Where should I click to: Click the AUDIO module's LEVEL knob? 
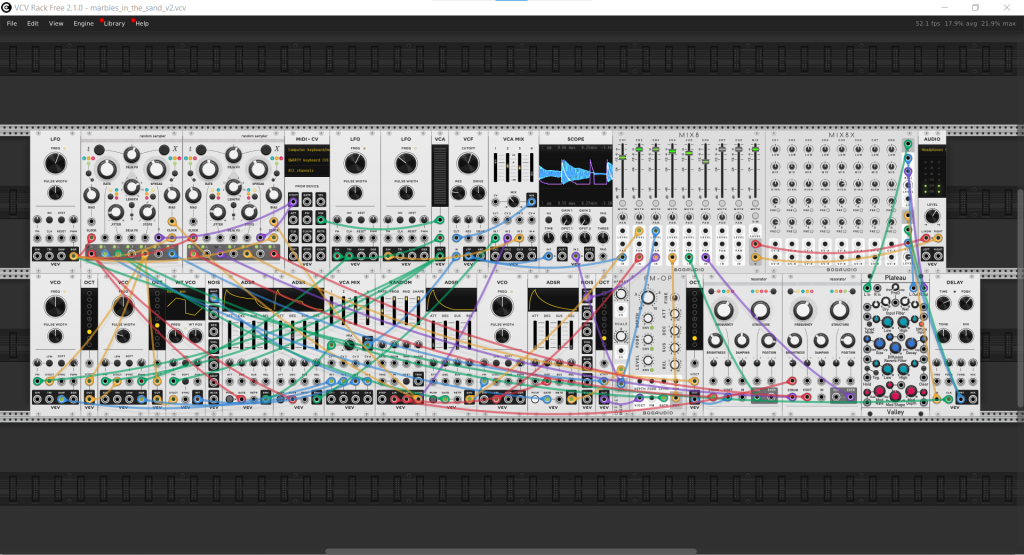click(x=933, y=215)
